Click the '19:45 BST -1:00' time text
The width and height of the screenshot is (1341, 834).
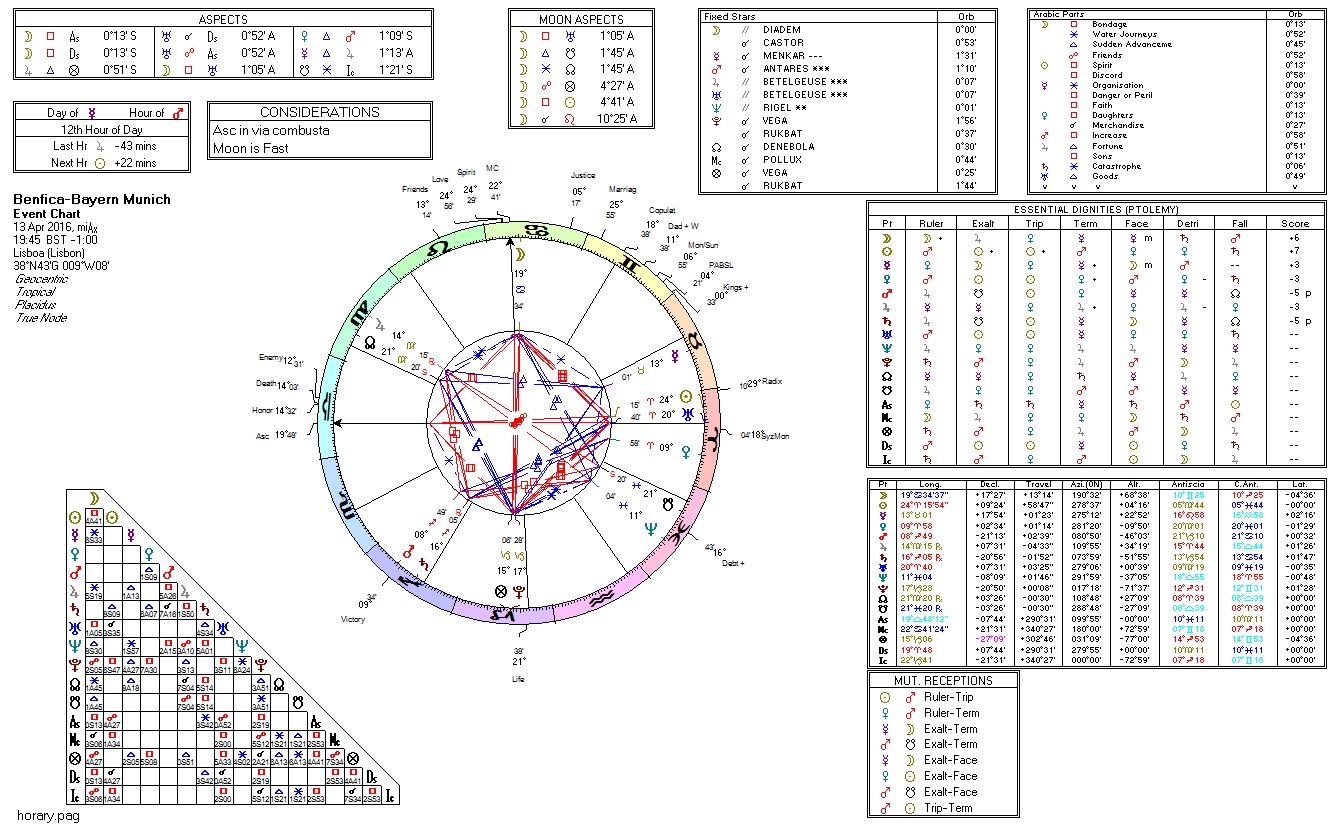tap(57, 240)
